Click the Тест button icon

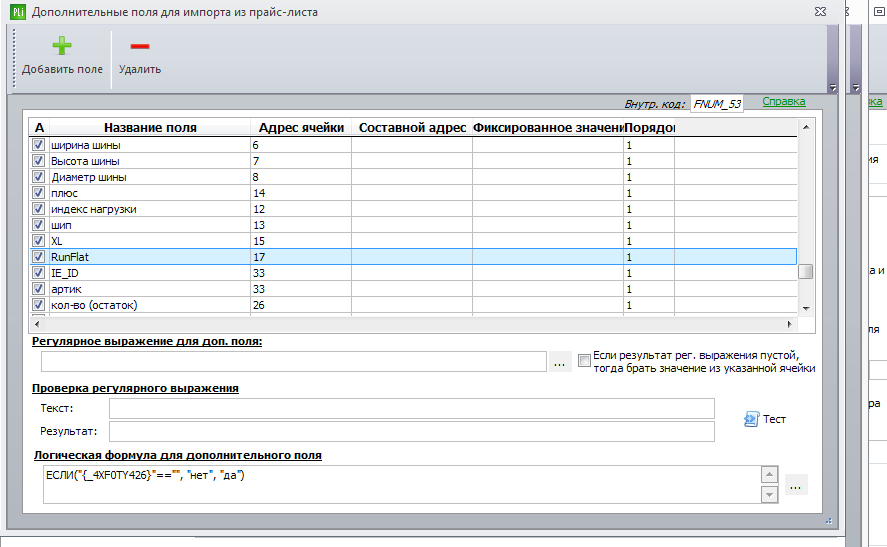coord(751,419)
